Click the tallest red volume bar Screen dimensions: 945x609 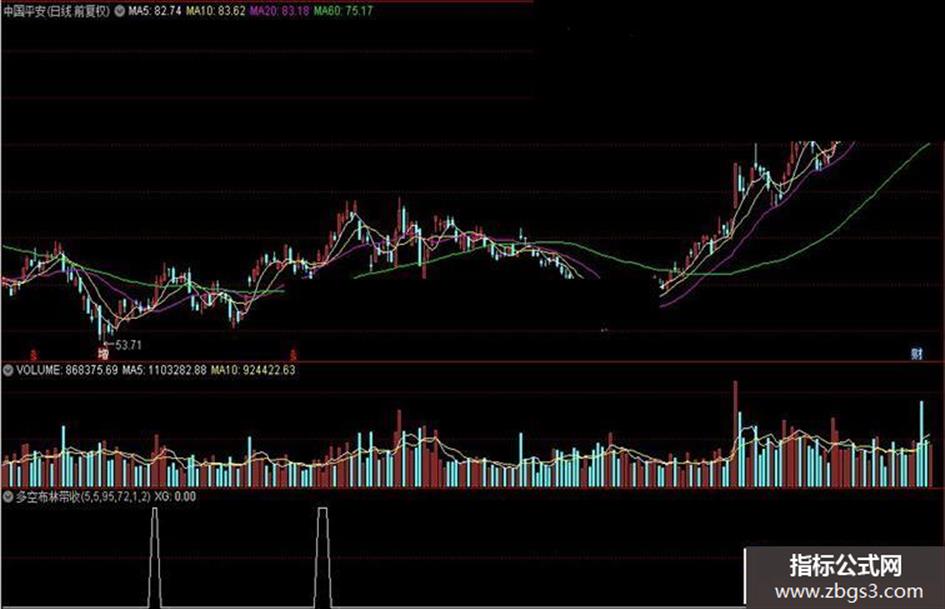[x=735, y=434]
